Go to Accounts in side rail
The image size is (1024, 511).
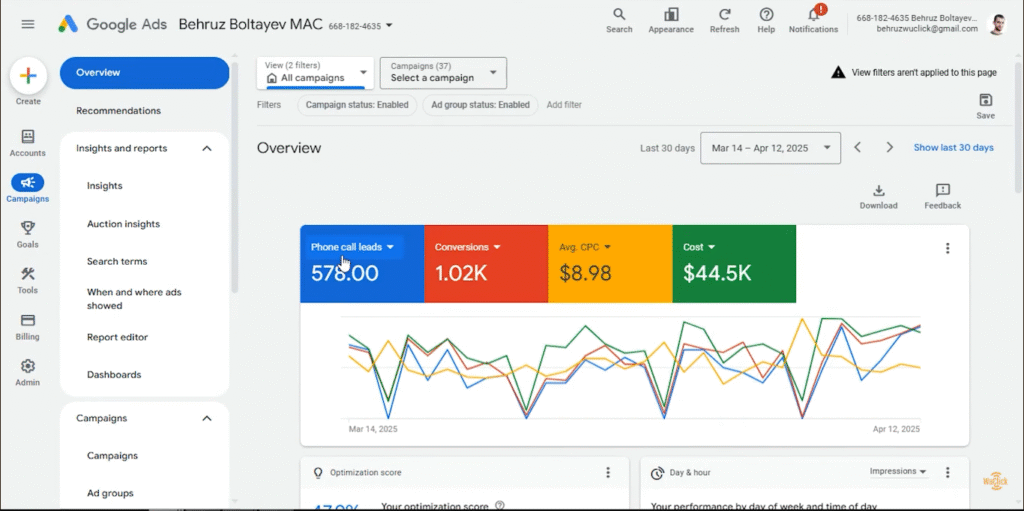coord(27,143)
